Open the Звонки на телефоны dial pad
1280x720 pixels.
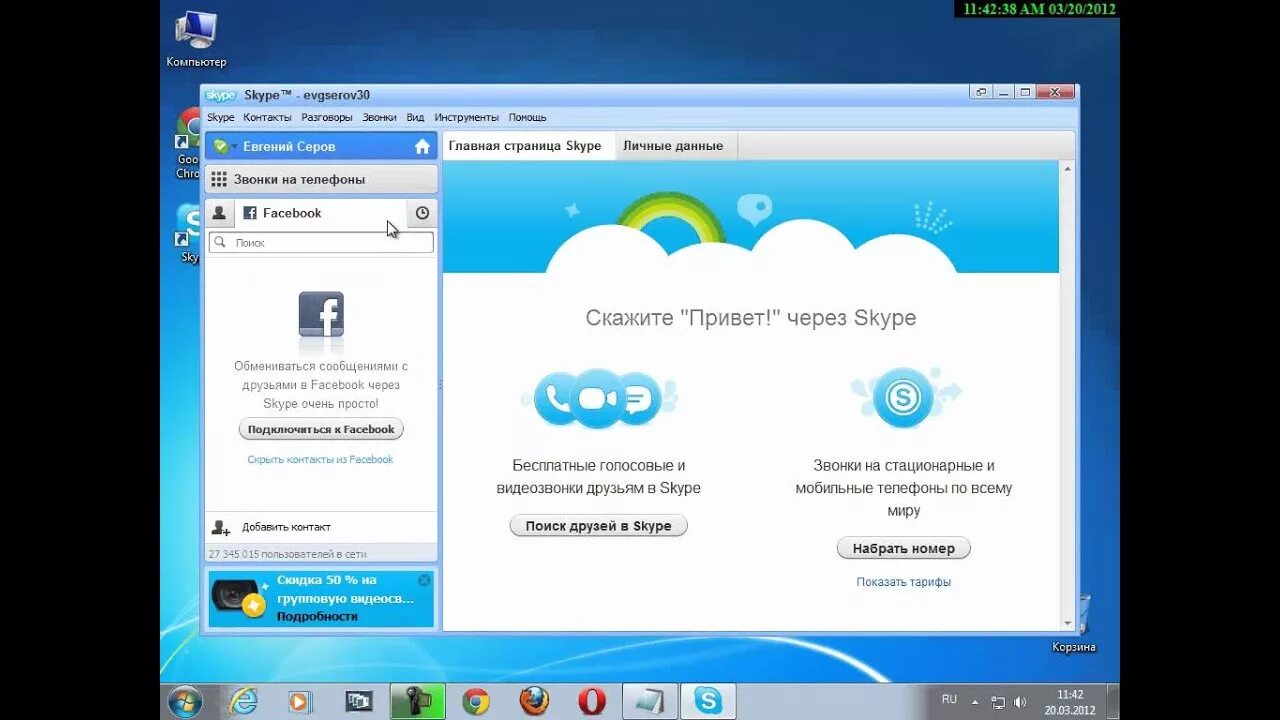click(x=321, y=179)
